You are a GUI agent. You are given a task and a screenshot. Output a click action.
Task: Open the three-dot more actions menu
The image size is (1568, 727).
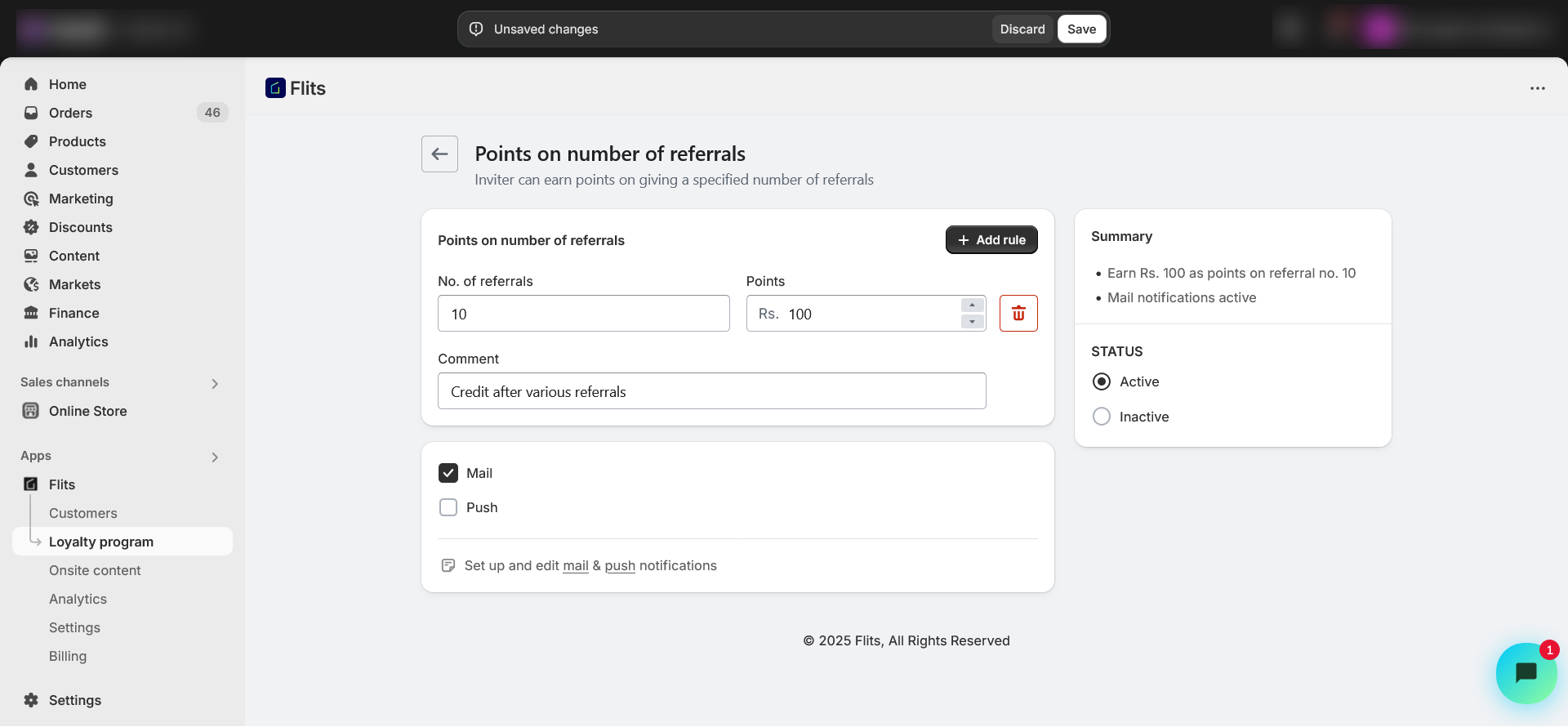(x=1537, y=88)
